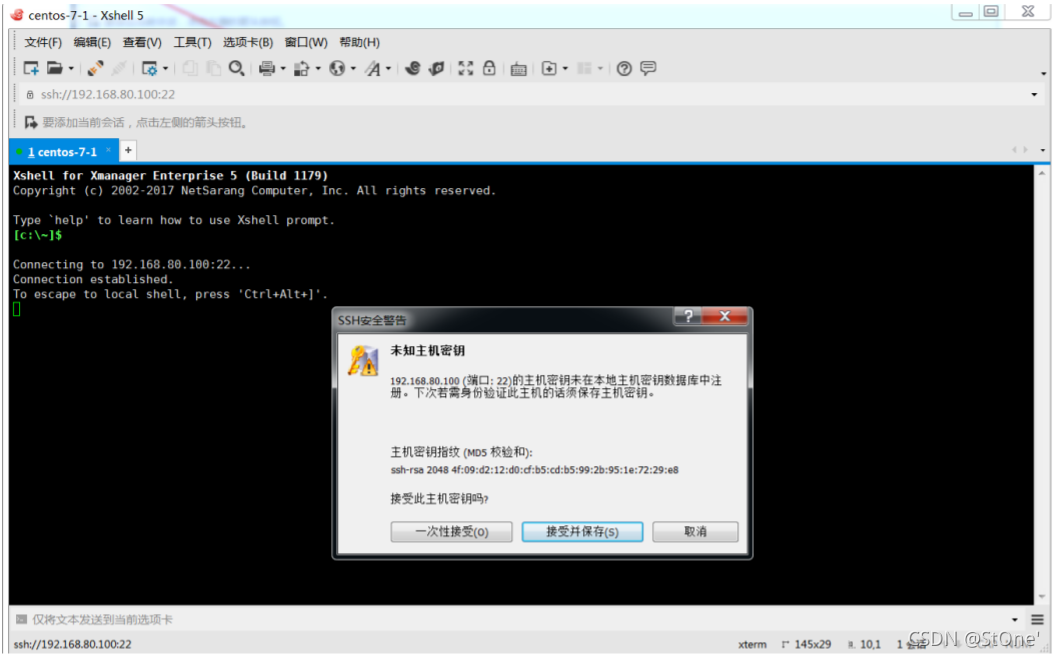Image resolution: width=1055 pixels, height=657 pixels.
Task: Open the 选项卡(B) menu
Action: pos(248,42)
